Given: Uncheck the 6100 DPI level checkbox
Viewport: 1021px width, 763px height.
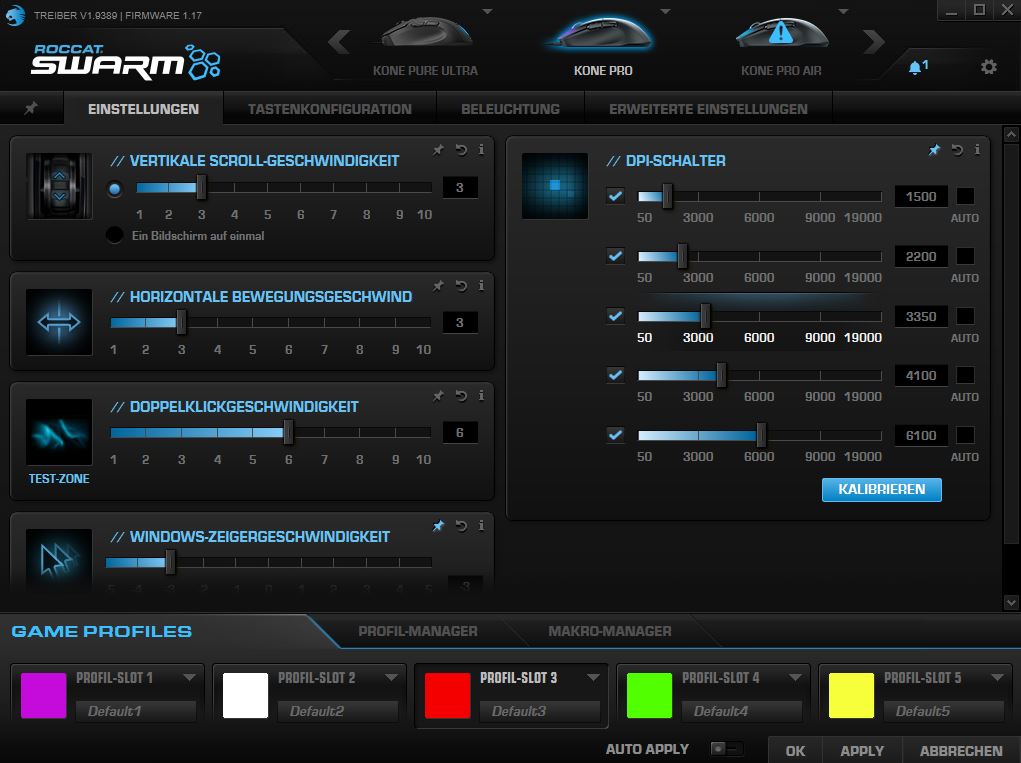Looking at the screenshot, I should (x=615, y=434).
